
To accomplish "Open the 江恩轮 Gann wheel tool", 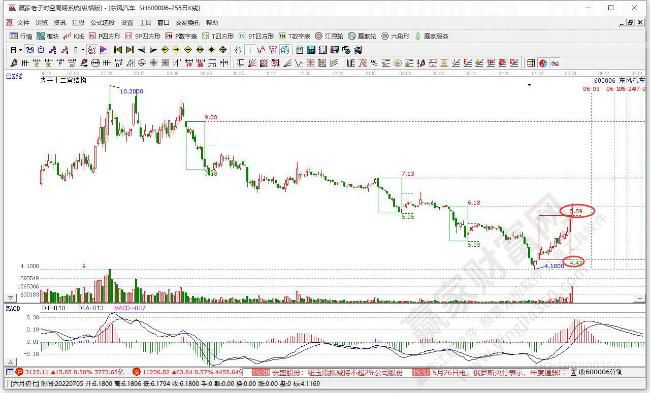I will point(329,36).
